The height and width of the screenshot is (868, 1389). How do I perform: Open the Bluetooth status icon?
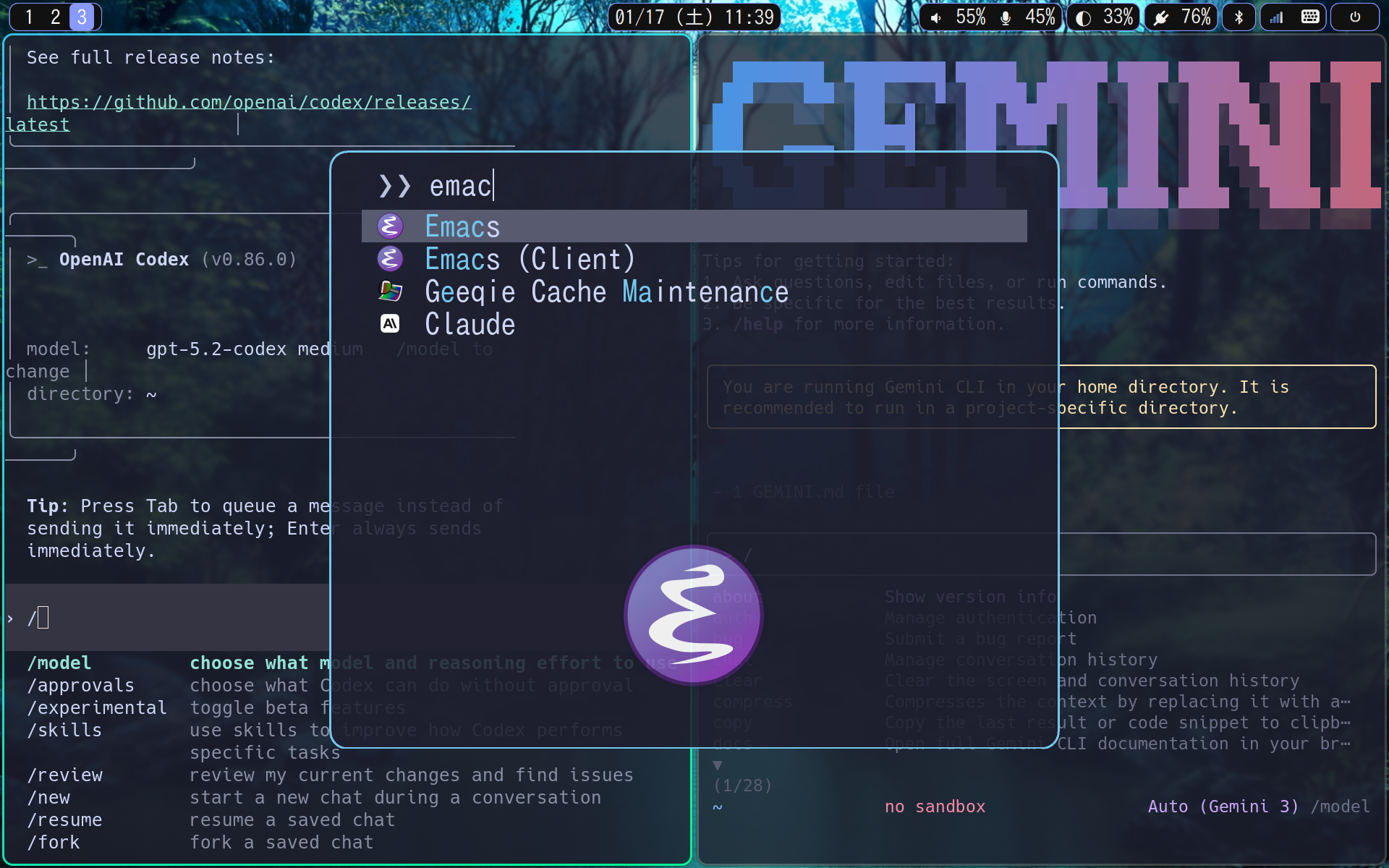(1239, 17)
